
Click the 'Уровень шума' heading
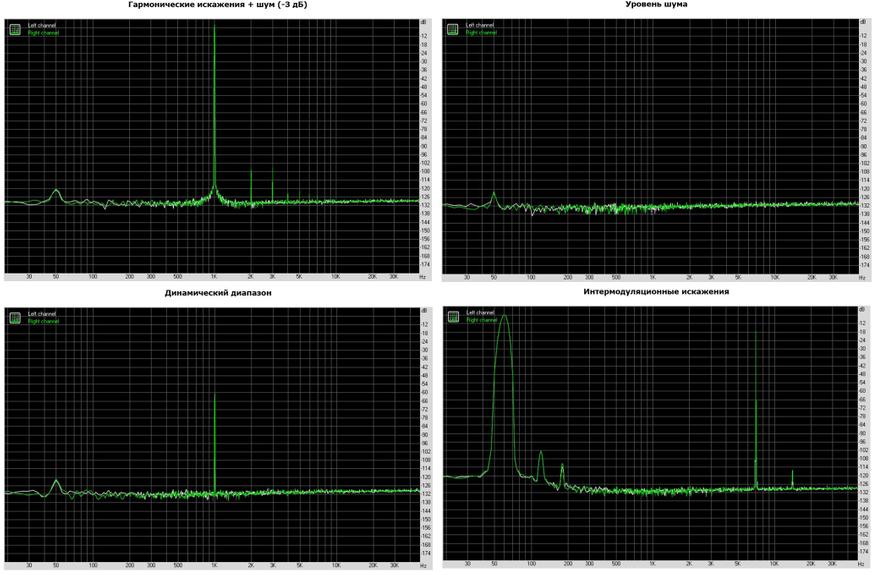point(656,5)
